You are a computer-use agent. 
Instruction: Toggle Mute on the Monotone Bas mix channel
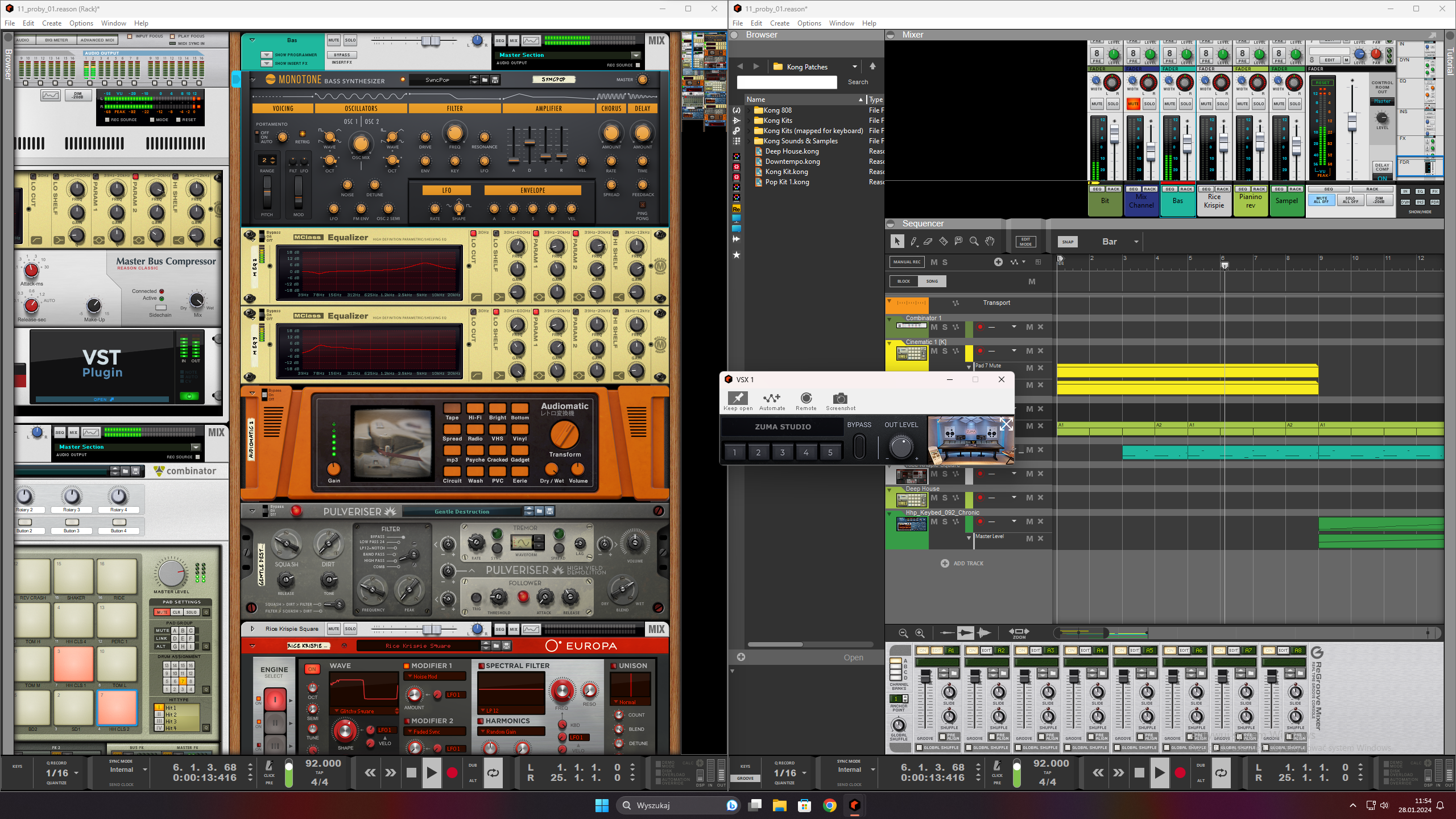[333, 40]
